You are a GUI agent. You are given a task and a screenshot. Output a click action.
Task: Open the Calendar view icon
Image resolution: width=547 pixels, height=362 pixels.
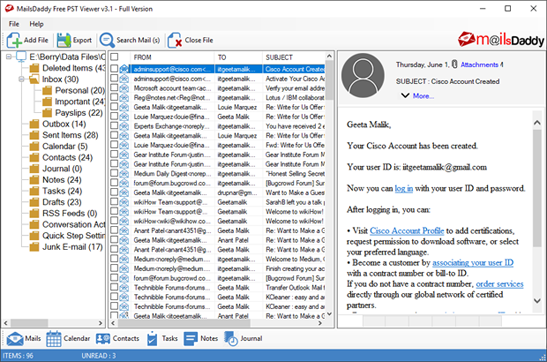(x=54, y=338)
